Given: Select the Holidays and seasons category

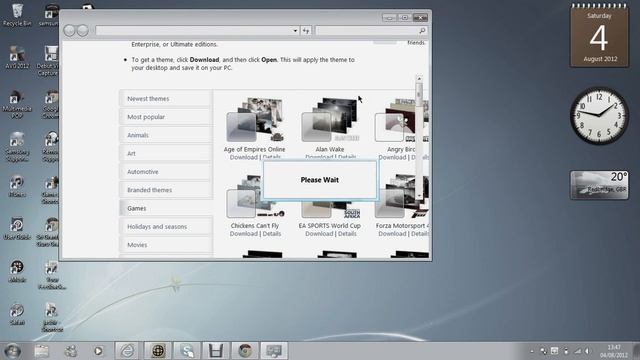Looking at the screenshot, I should 166,227.
